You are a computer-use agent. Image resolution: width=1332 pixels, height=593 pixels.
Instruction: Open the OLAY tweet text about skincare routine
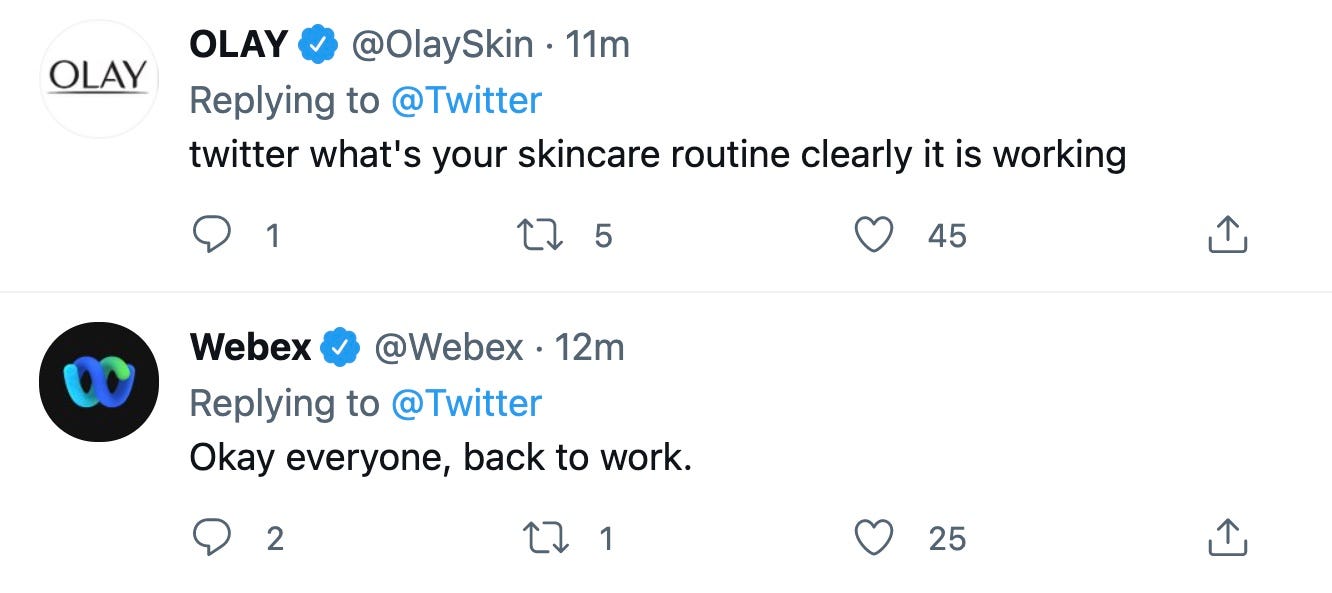(658, 155)
